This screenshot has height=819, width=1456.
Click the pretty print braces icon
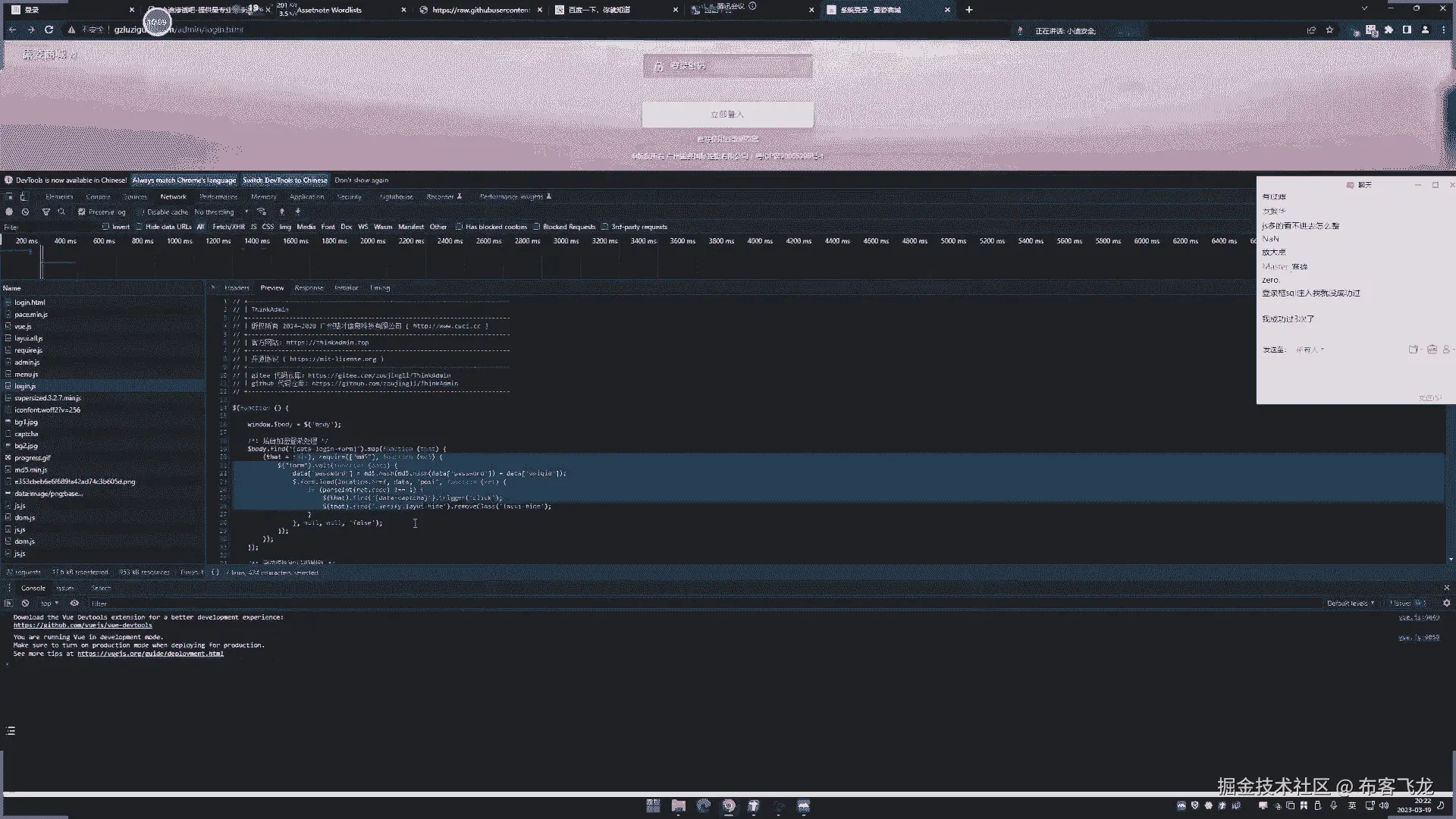pos(215,573)
